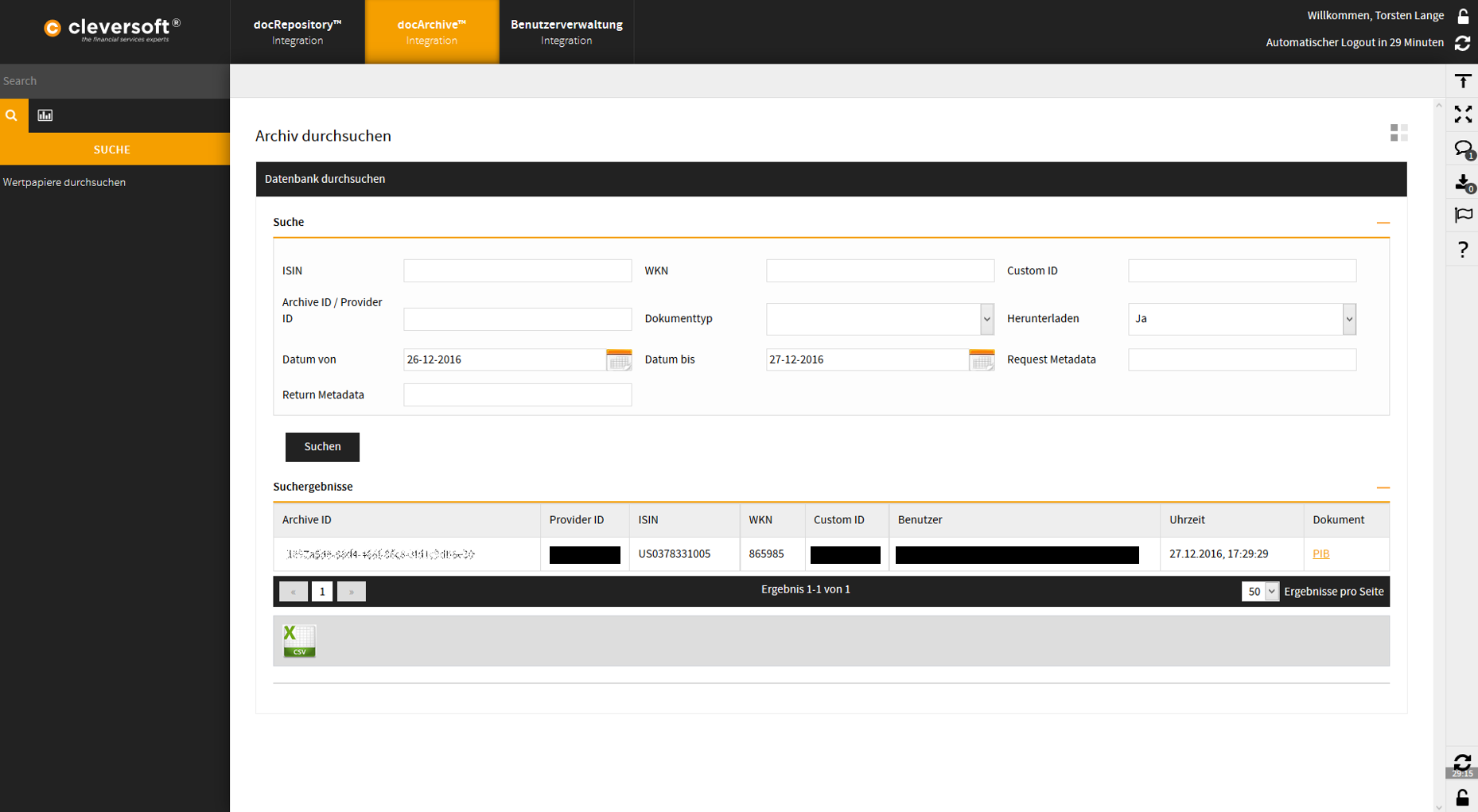Click the fullscreen expand arrows icon

[1462, 115]
